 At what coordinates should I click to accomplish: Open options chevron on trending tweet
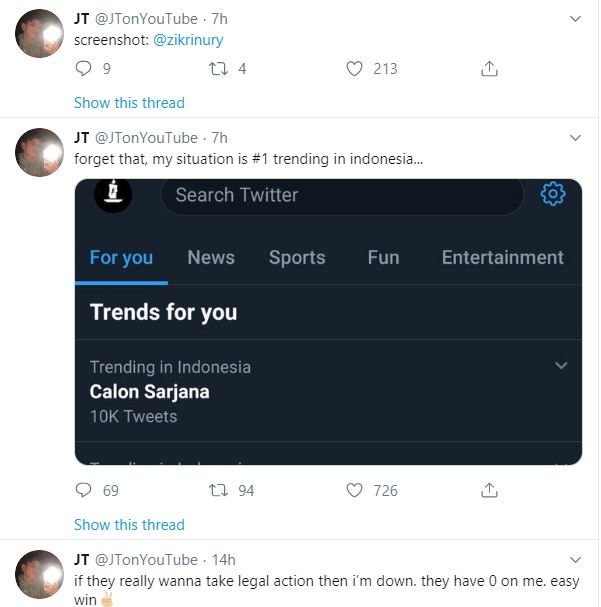point(575,138)
